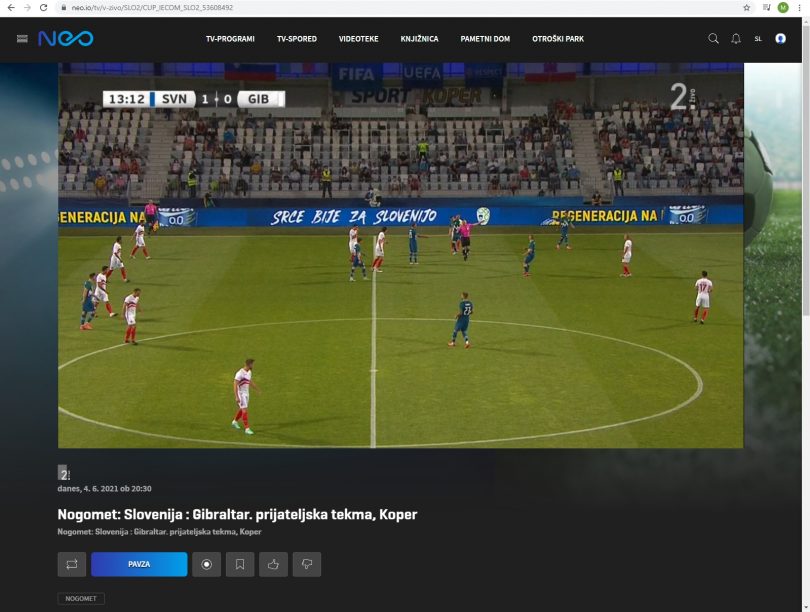Click the replay loop icon
The height and width of the screenshot is (612, 810).
point(70,564)
